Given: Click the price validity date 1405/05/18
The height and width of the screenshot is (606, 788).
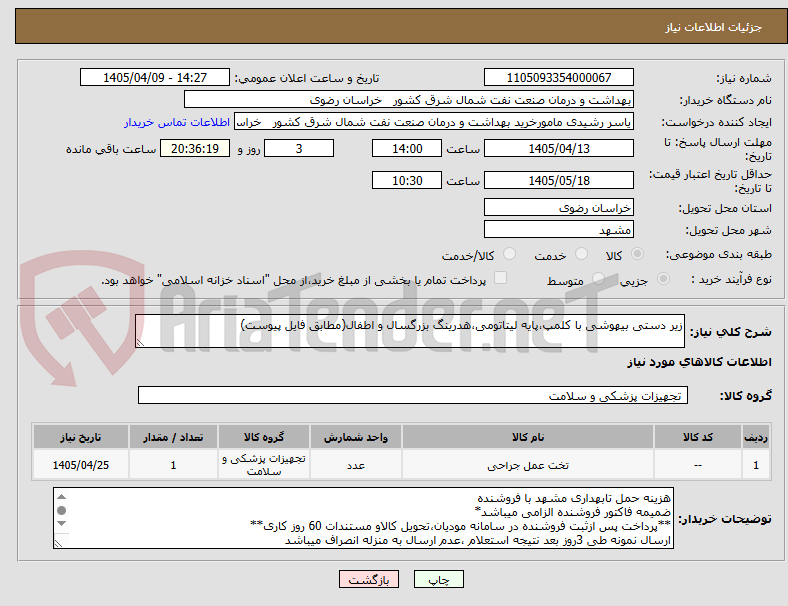Looking at the screenshot, I should click(558, 180).
